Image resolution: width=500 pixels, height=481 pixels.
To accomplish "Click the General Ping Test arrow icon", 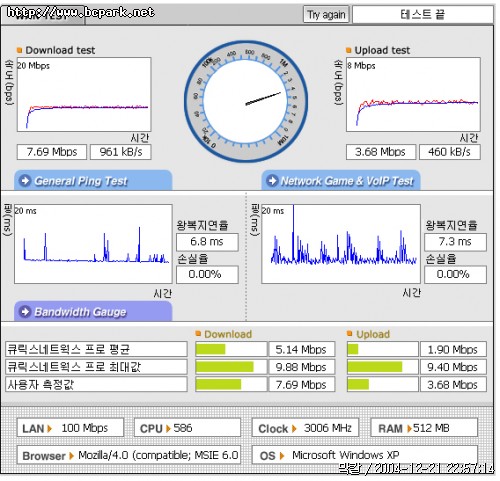I will coord(25,181).
